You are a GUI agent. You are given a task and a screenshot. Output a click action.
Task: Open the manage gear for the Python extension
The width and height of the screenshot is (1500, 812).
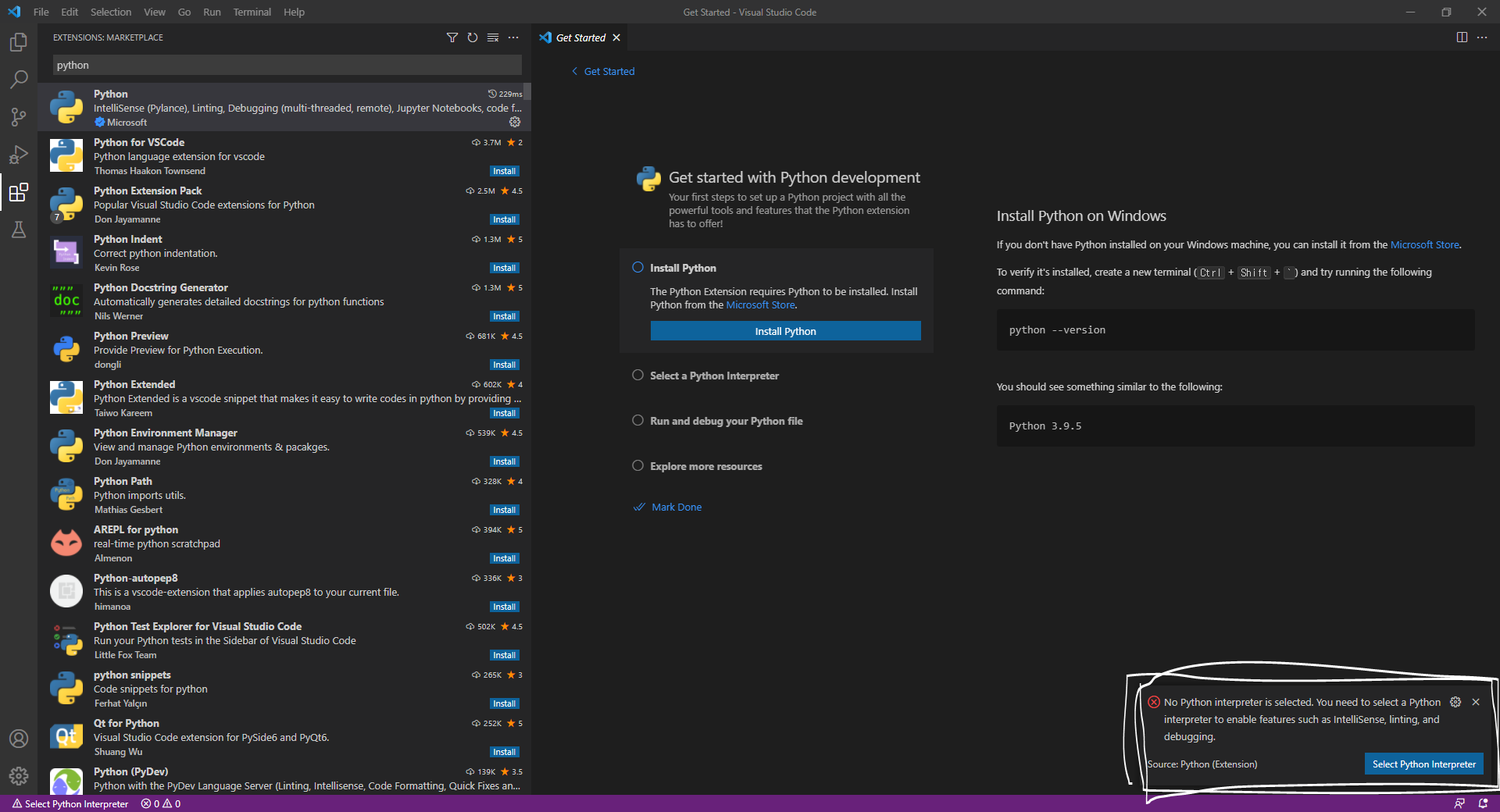(x=515, y=122)
